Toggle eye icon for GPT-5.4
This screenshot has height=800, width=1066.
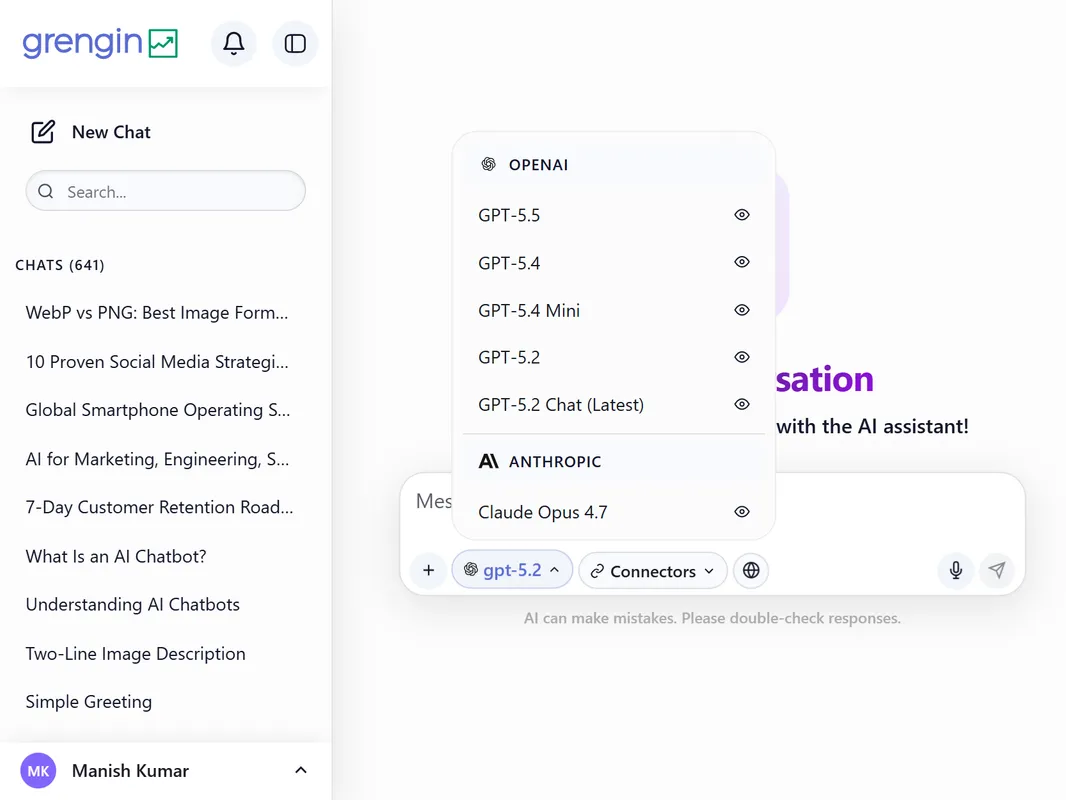pos(742,262)
